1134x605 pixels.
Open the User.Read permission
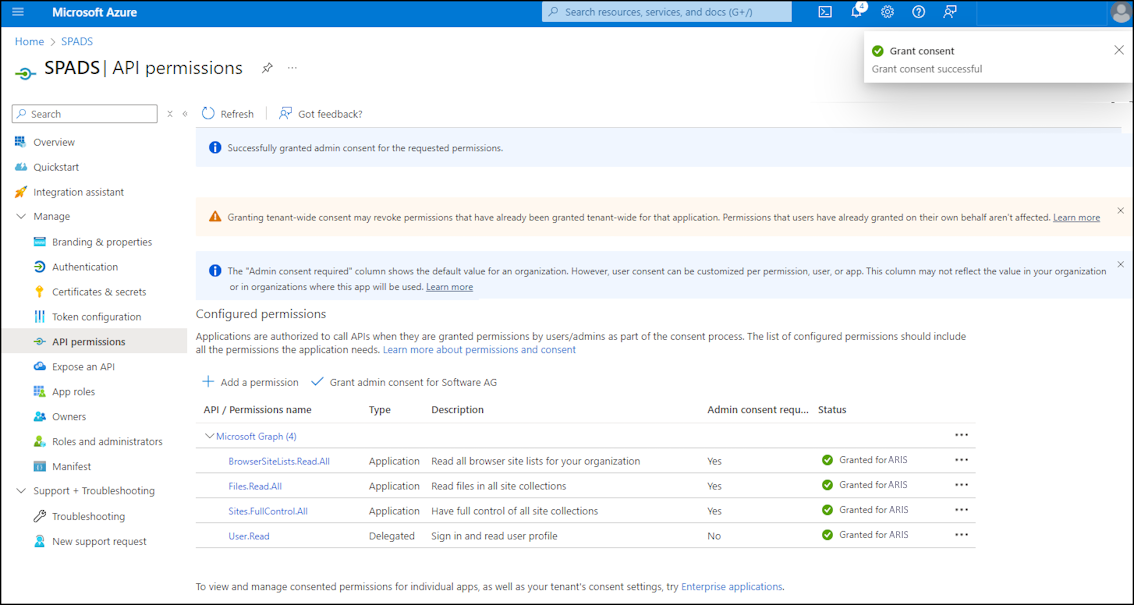(249, 536)
